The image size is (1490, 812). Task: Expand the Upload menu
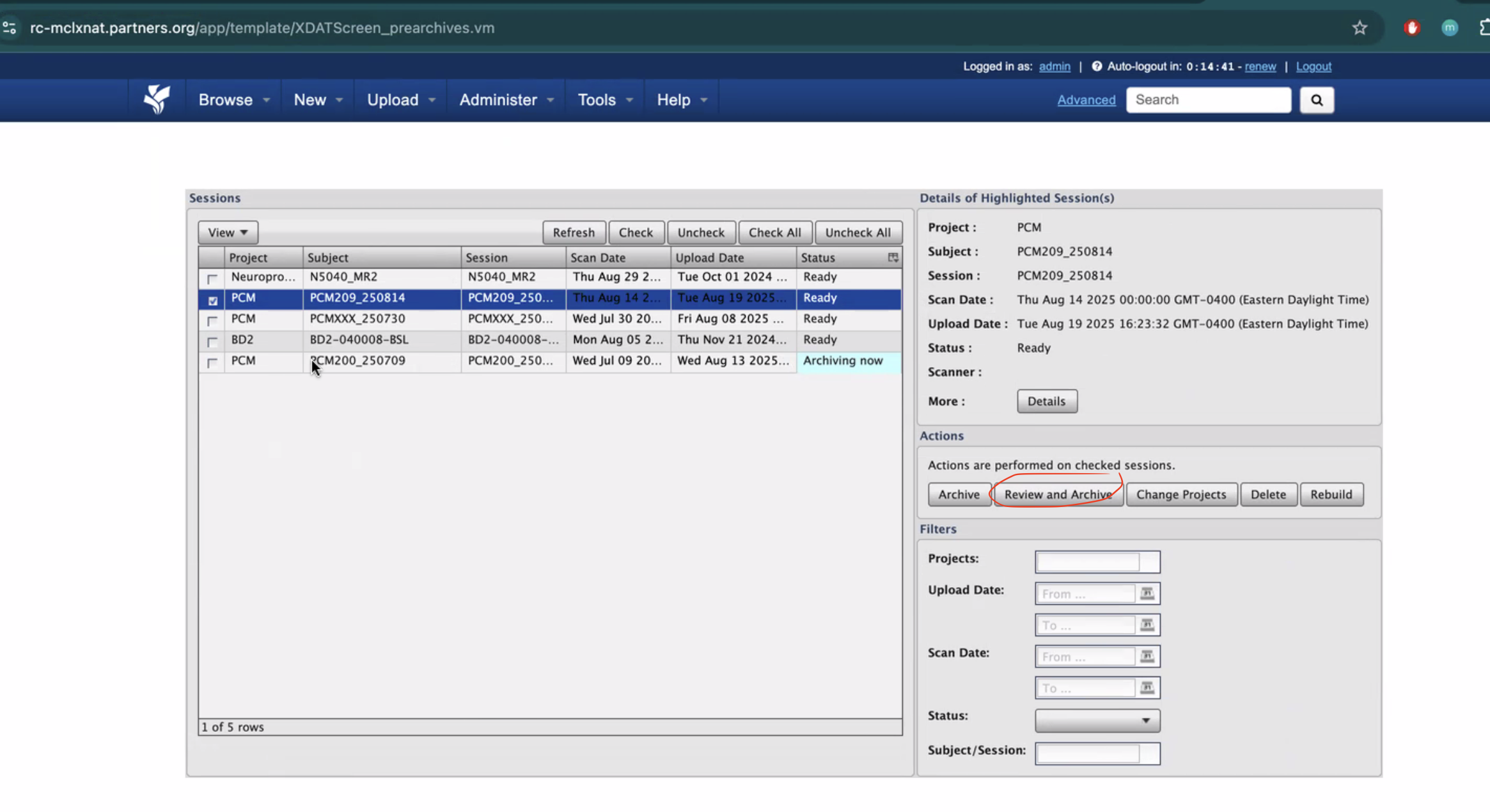(x=401, y=100)
